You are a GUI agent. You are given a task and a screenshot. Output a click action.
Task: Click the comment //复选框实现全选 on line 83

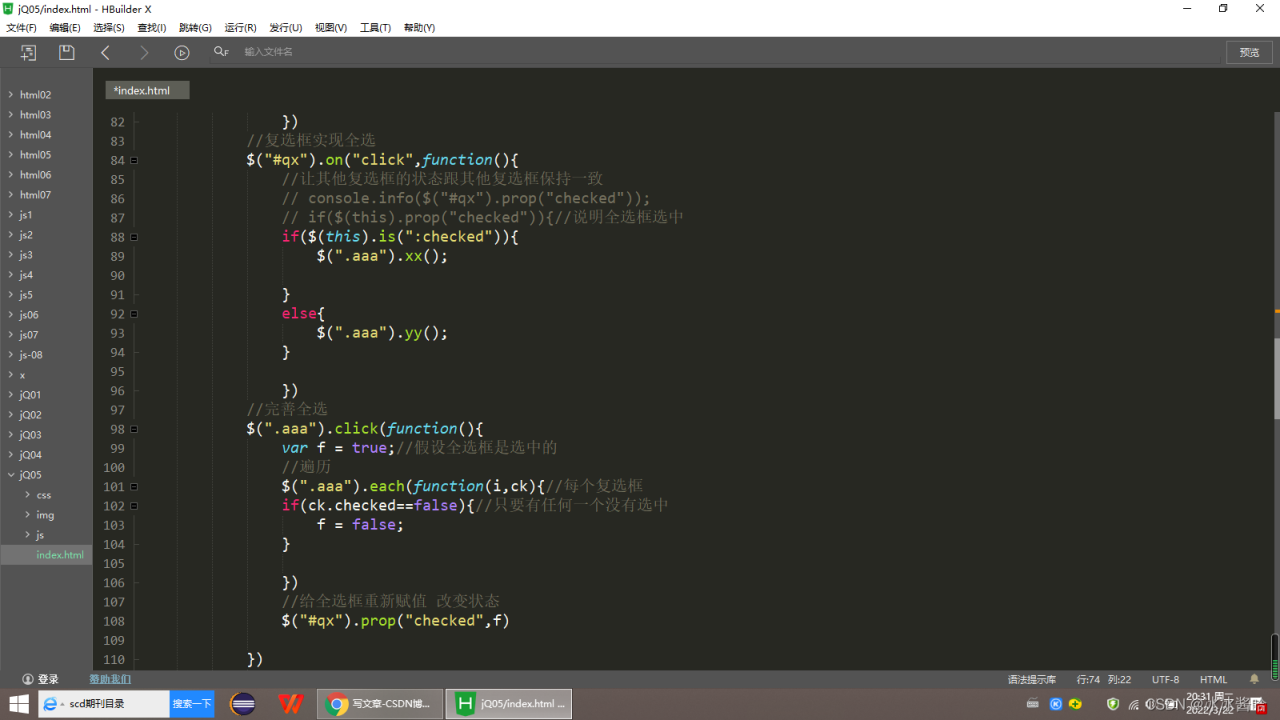point(311,140)
